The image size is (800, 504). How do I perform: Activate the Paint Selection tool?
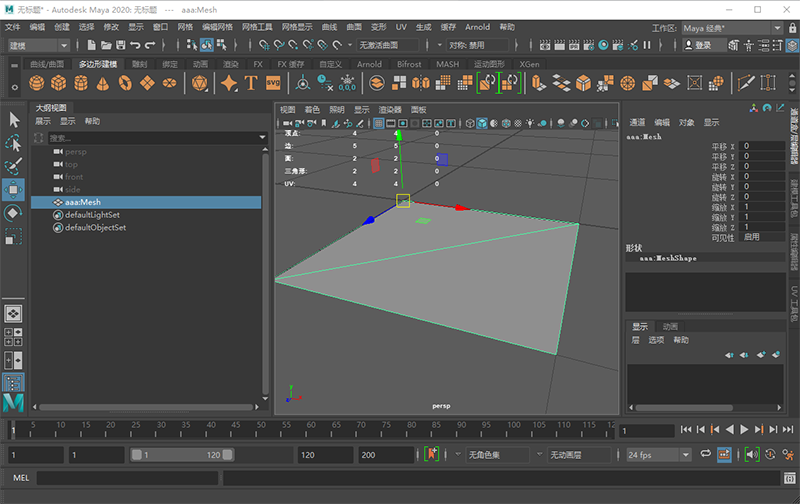[x=14, y=165]
